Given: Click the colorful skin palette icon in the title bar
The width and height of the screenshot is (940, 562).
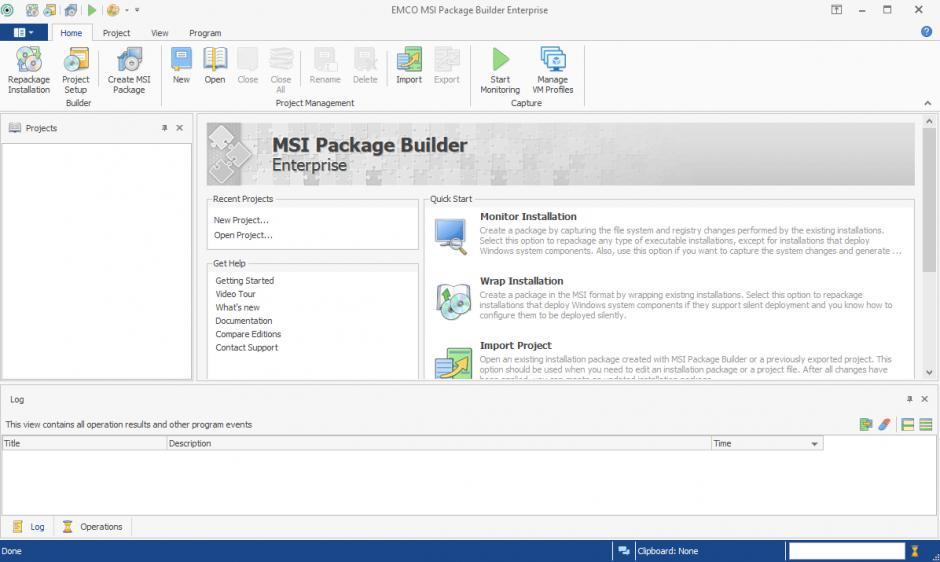Looking at the screenshot, I should coord(113,10).
